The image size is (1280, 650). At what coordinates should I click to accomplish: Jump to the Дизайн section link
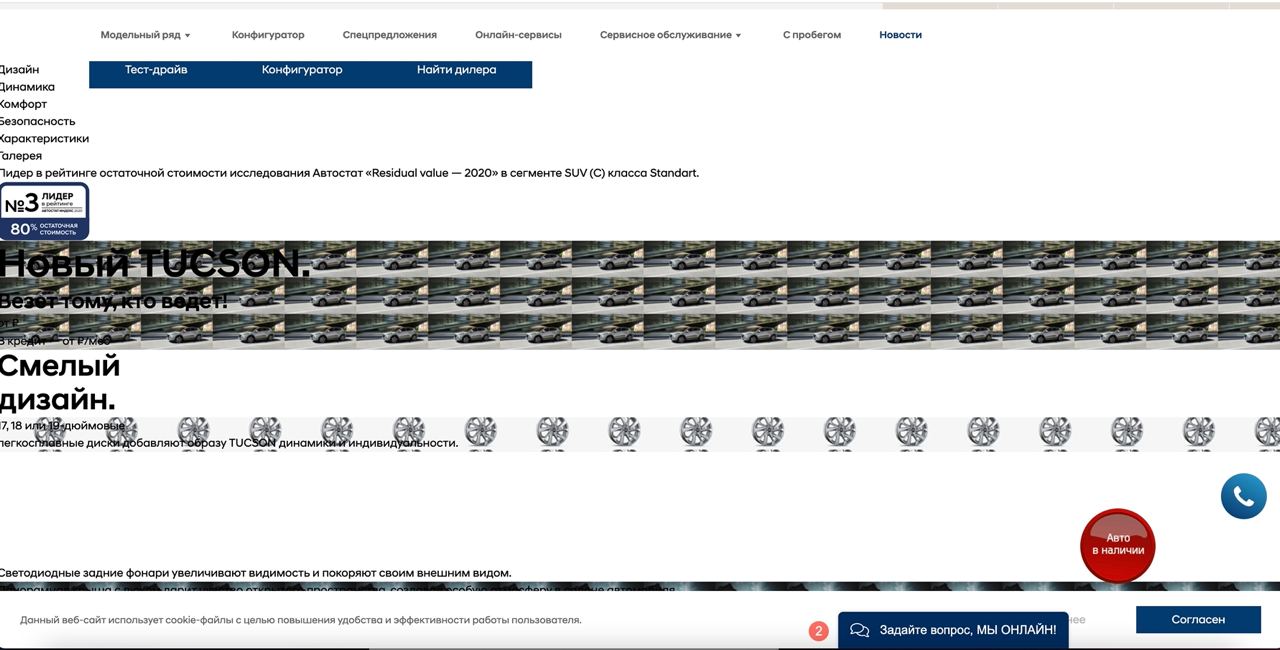(19, 70)
